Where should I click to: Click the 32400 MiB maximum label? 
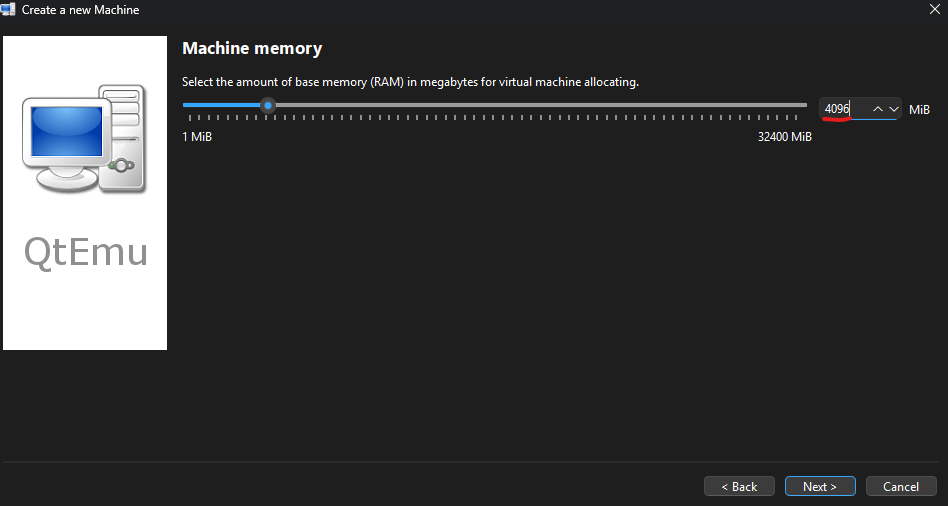pos(784,137)
